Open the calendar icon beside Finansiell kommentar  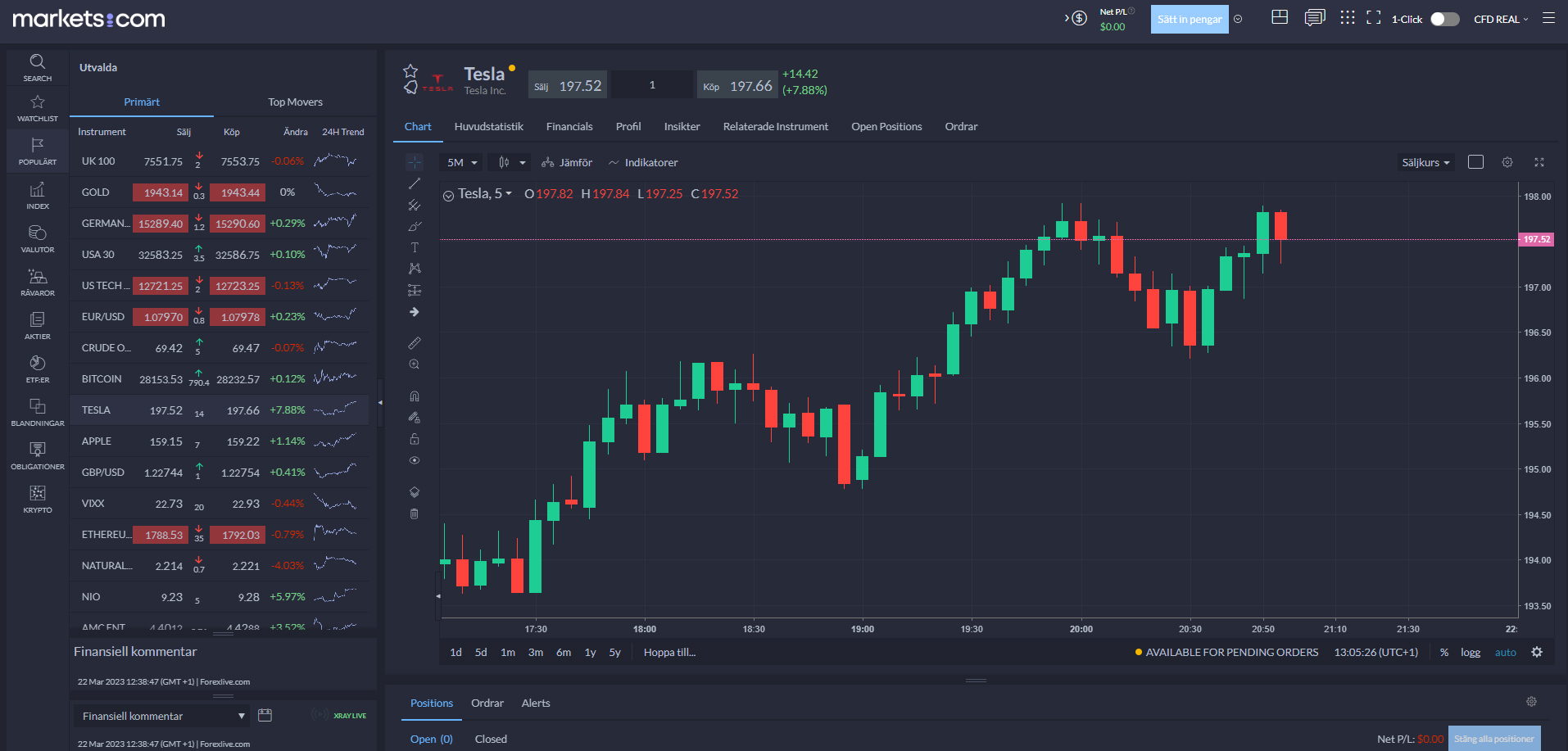click(265, 715)
